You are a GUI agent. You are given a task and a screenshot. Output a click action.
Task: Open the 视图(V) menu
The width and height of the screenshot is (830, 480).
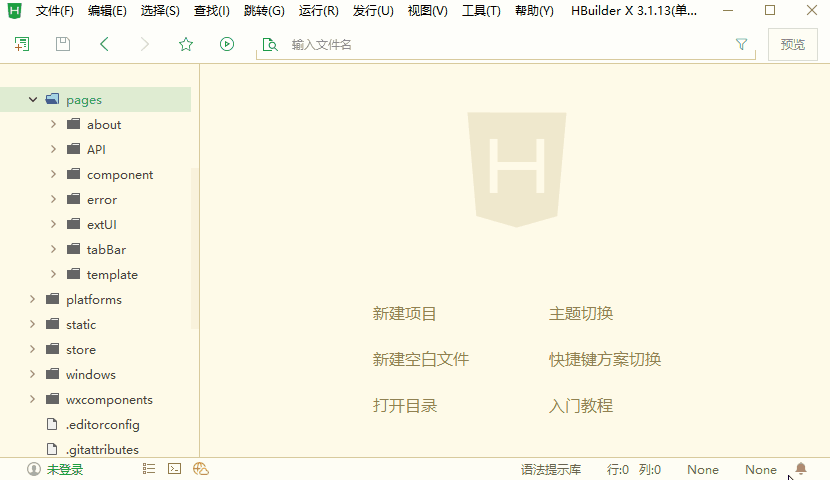tap(428, 11)
